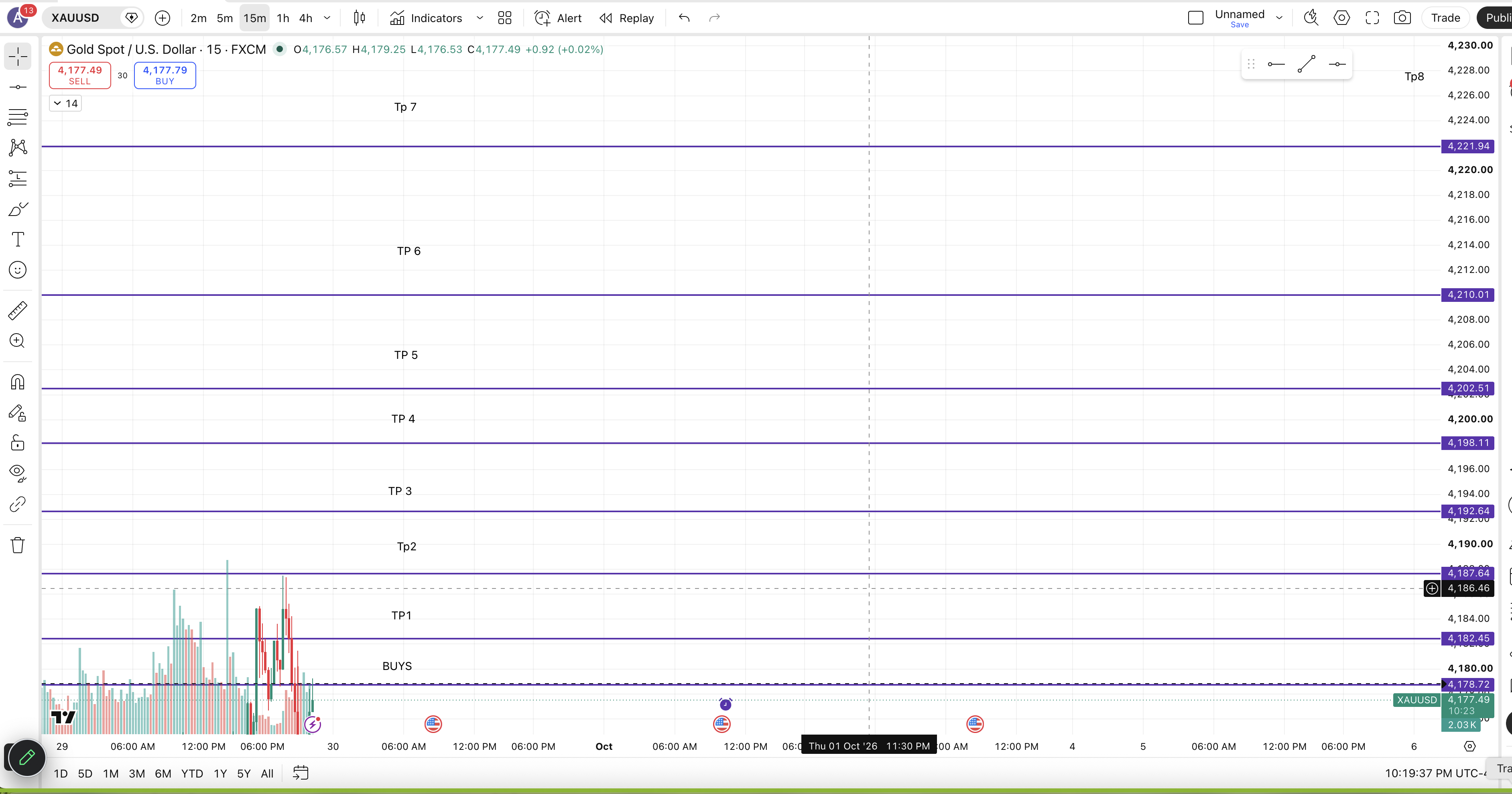The image size is (1512, 794).
Task: Expand the timeframe interval dropdown
Action: coord(327,18)
